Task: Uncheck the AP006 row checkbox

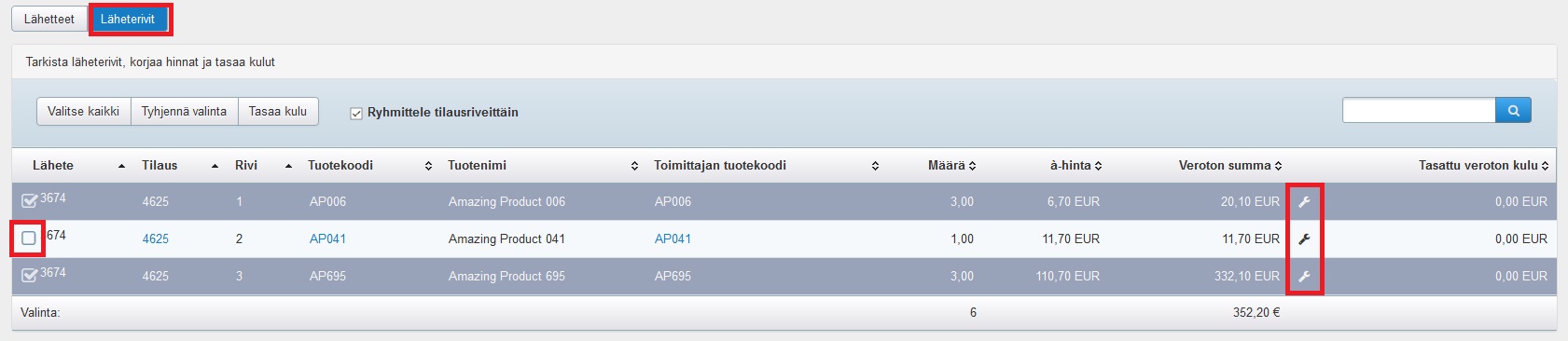Action: [30, 200]
